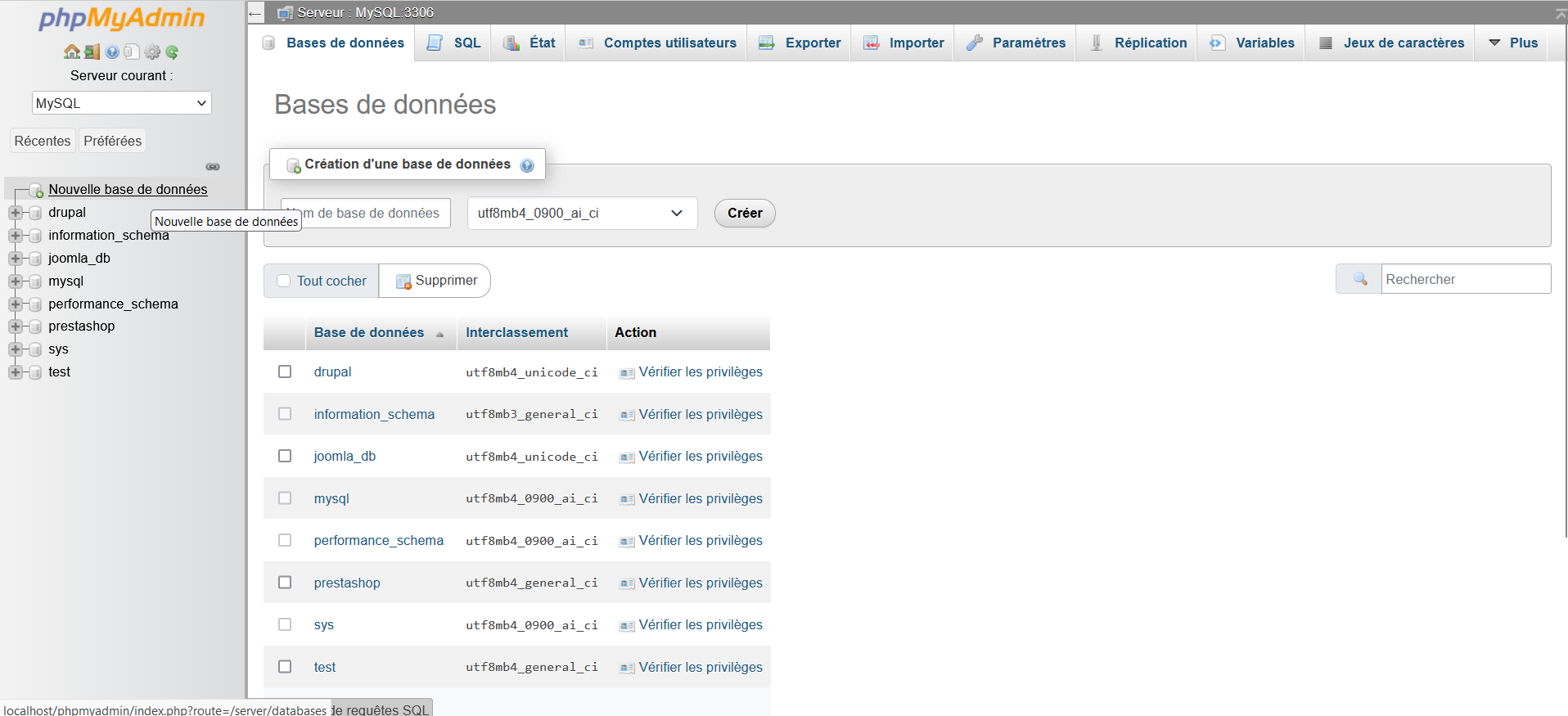Expand the information_schema tree node

(x=15, y=236)
